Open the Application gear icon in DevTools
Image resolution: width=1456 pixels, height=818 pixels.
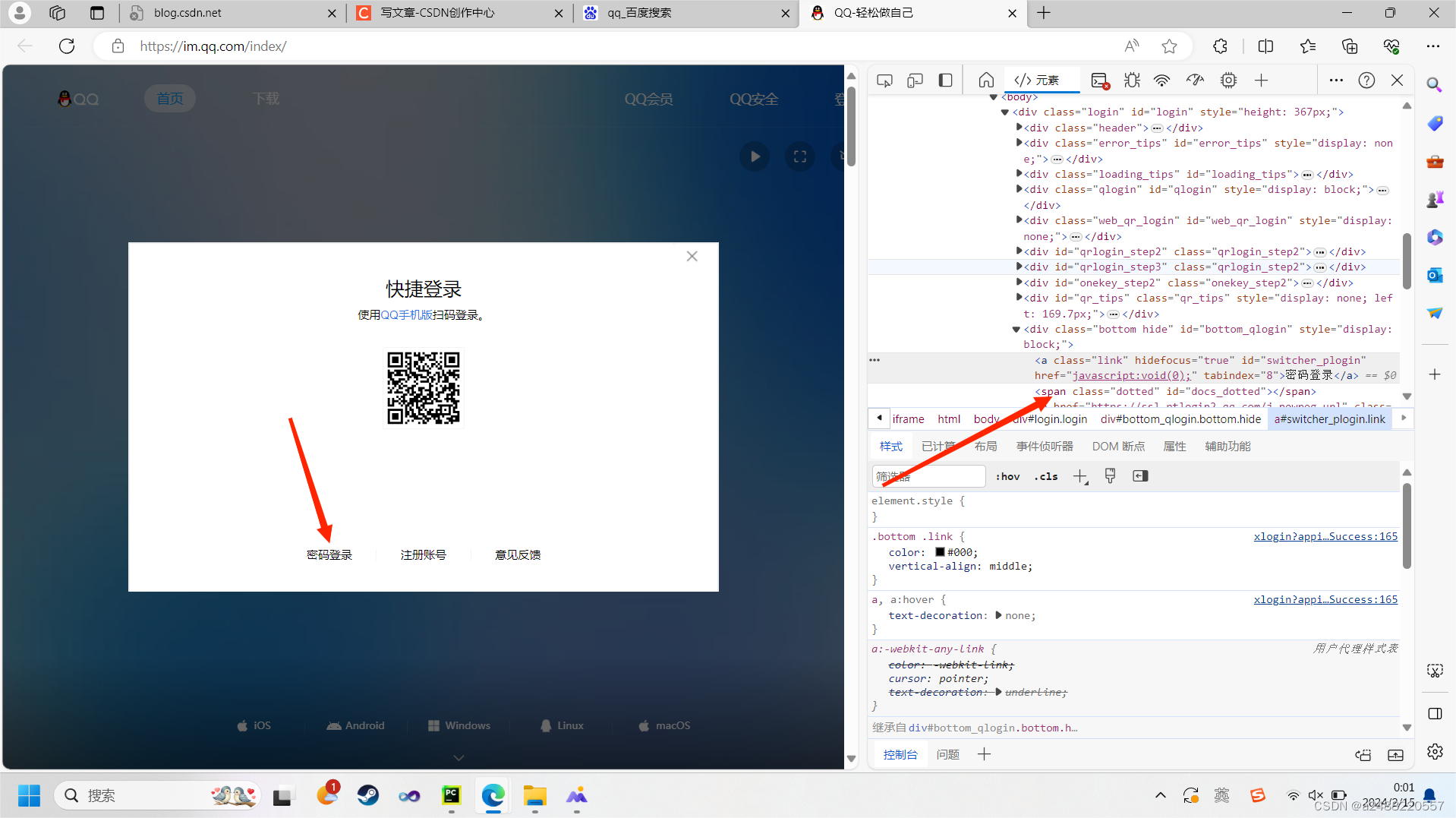pos(1228,81)
